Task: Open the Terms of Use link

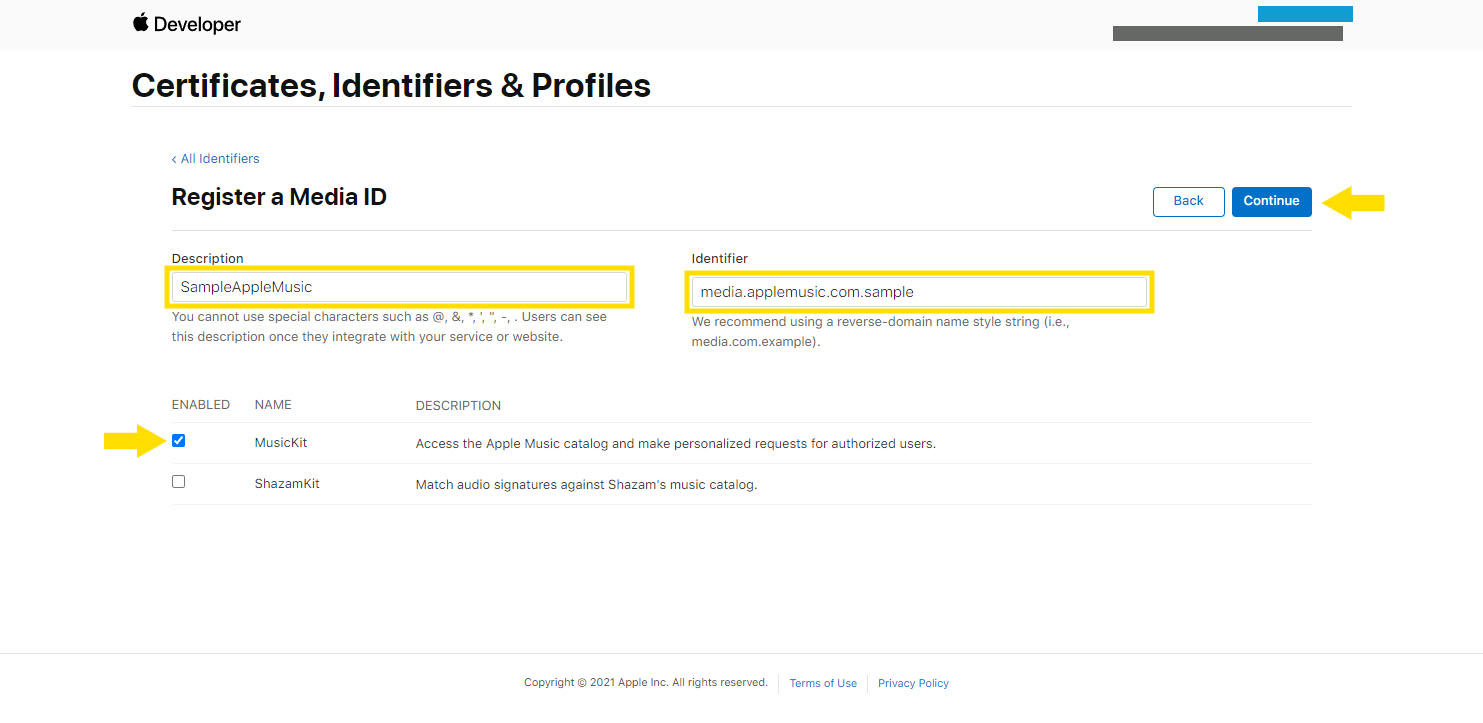Action: (823, 684)
